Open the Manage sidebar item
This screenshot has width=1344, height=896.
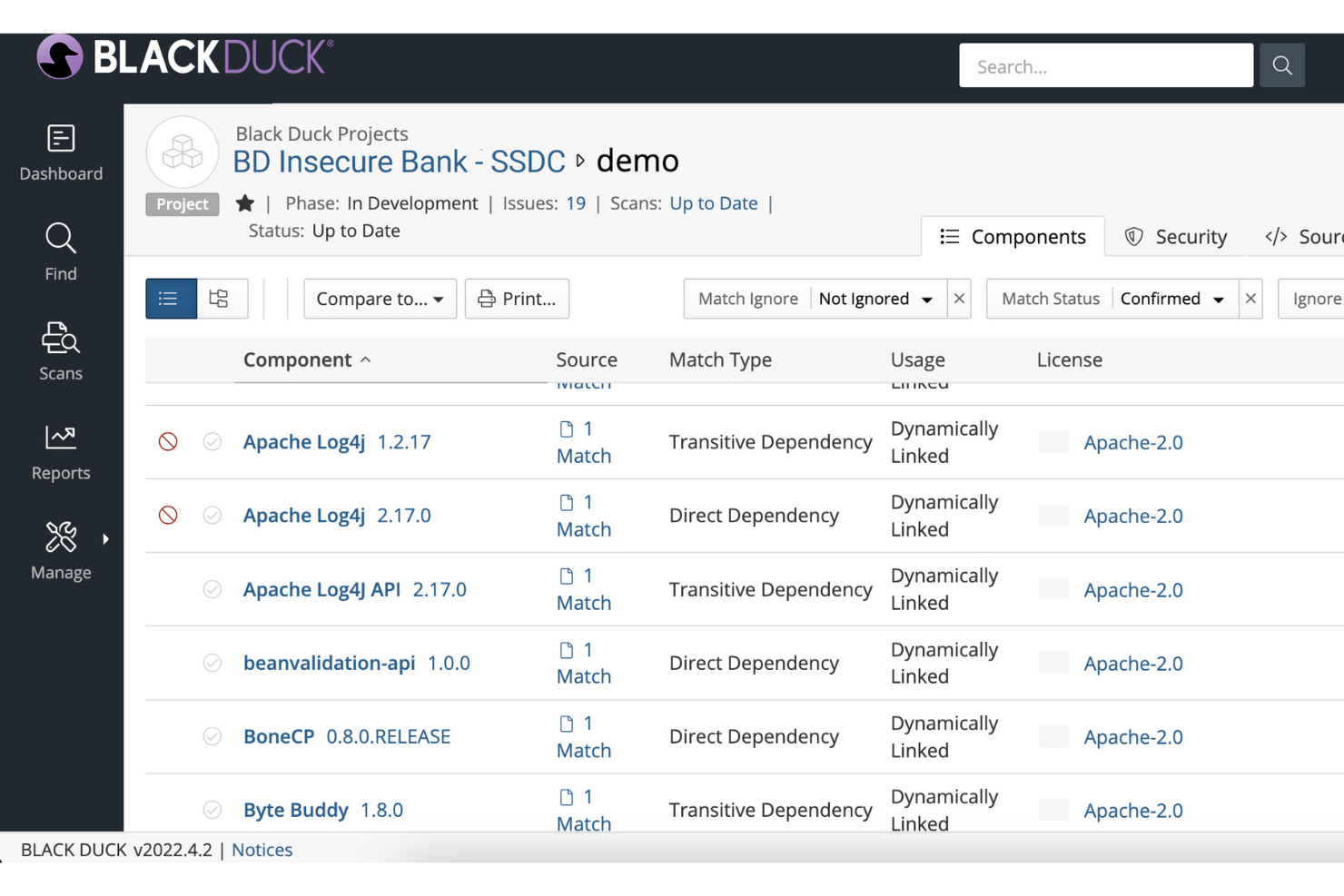(x=61, y=551)
